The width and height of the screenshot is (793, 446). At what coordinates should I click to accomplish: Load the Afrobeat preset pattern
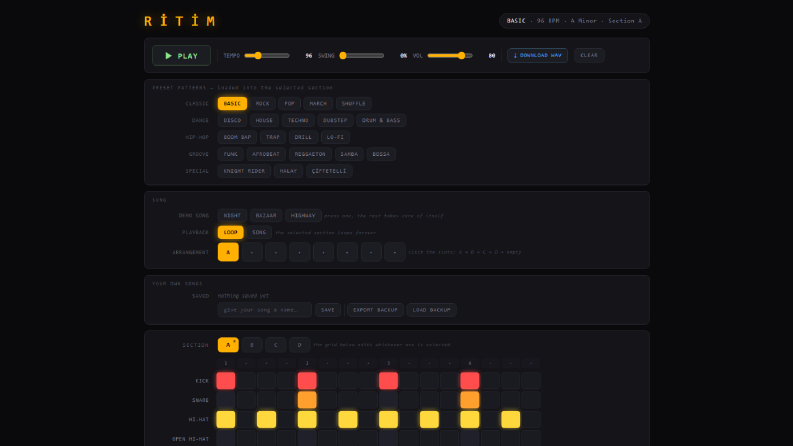pyautogui.click(x=266, y=154)
